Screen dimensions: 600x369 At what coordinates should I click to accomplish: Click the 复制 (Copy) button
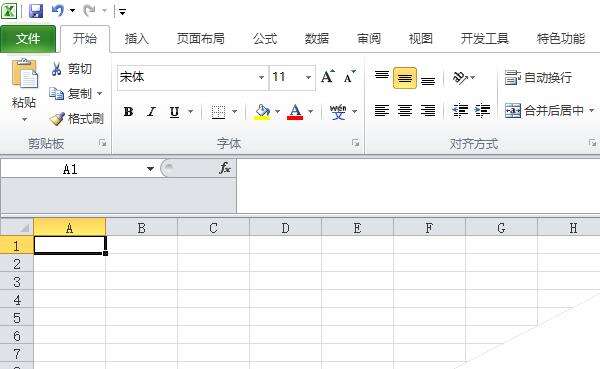coord(71,94)
